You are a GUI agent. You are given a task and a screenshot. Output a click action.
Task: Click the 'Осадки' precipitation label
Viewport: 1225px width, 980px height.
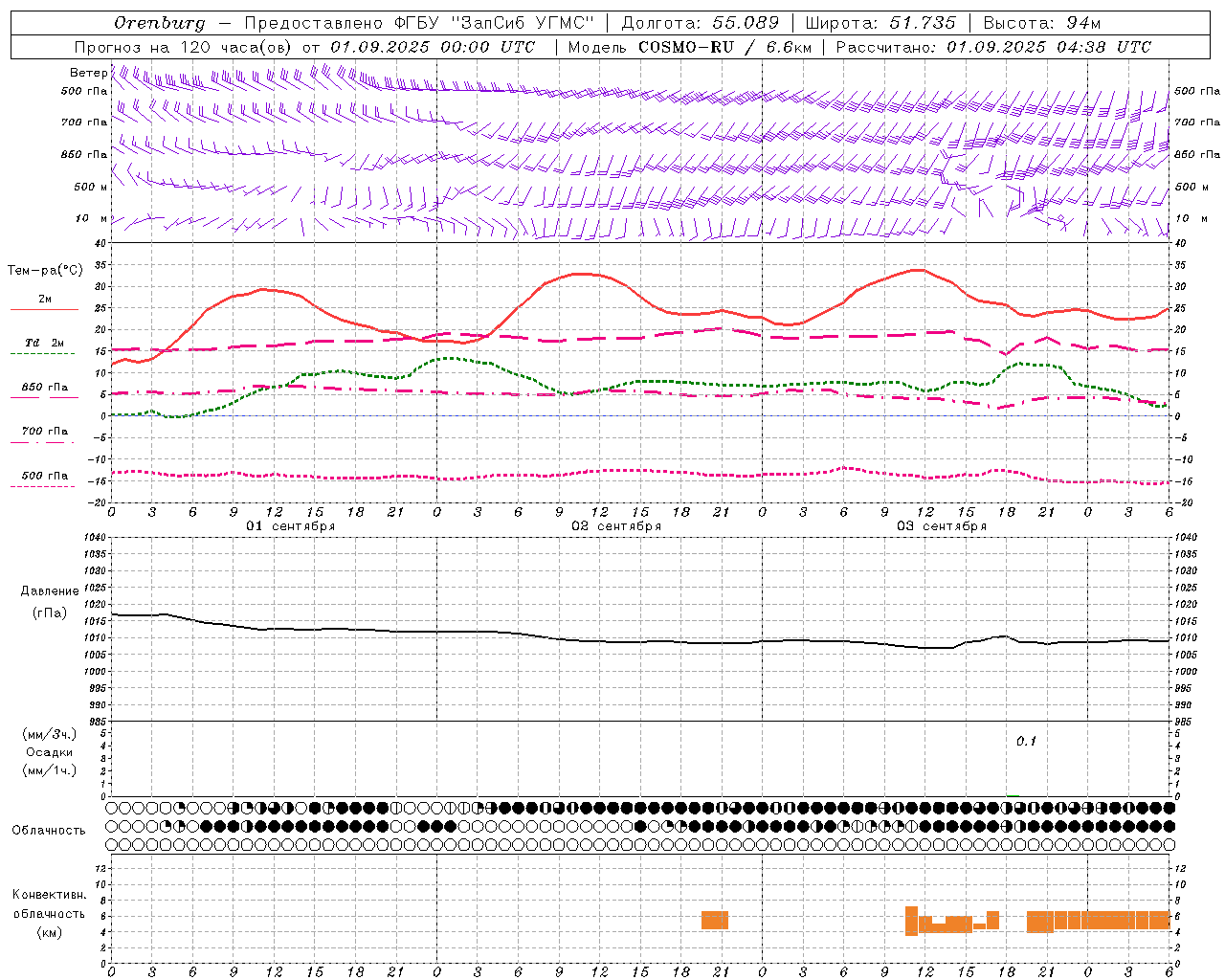pyautogui.click(x=50, y=752)
